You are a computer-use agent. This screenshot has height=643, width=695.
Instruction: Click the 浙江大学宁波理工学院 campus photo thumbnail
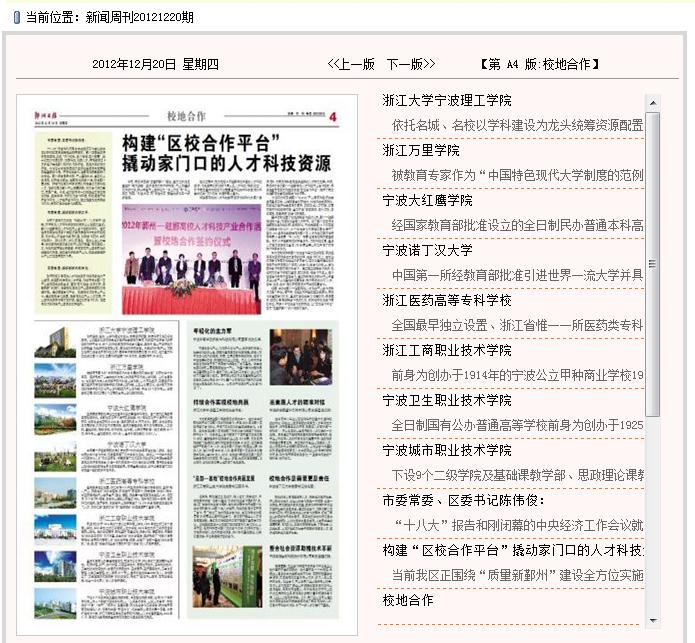[55, 343]
